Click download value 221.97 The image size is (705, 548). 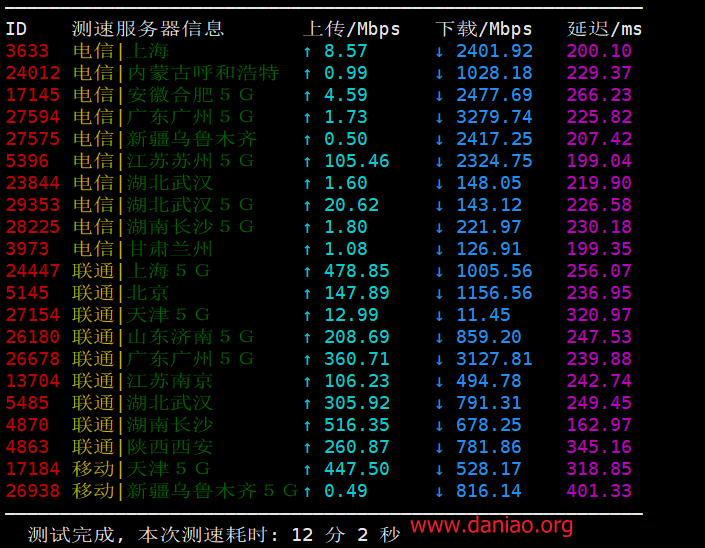(x=489, y=227)
